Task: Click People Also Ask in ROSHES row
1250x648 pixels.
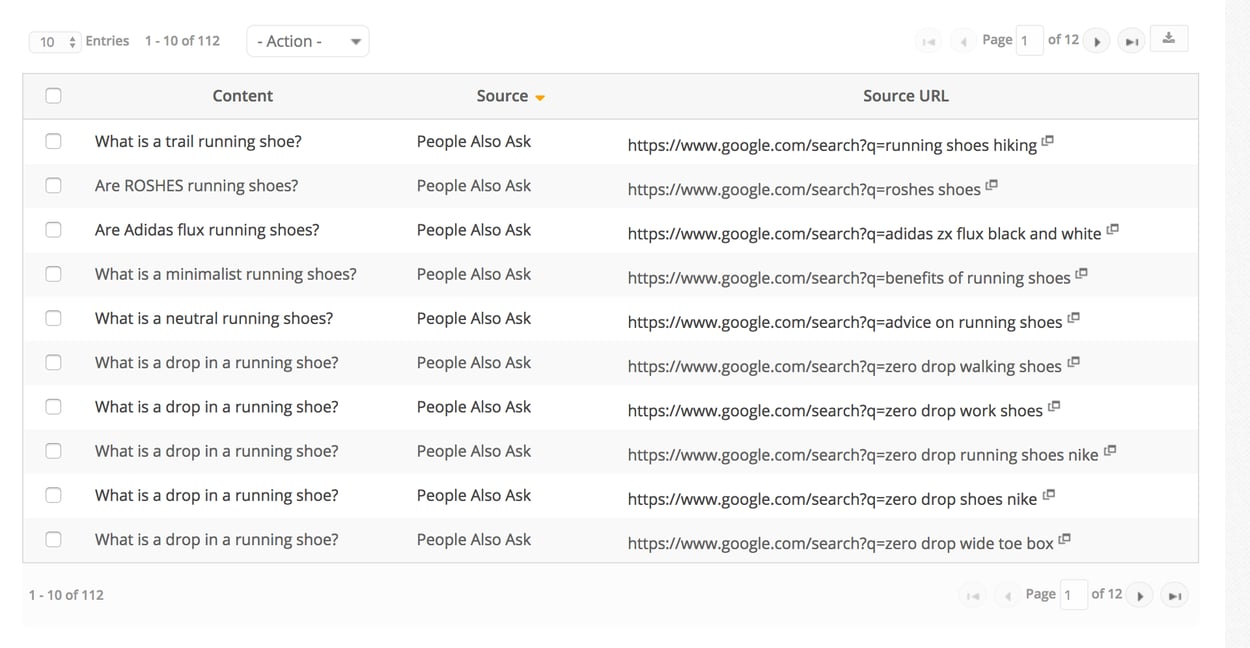Action: (x=474, y=185)
